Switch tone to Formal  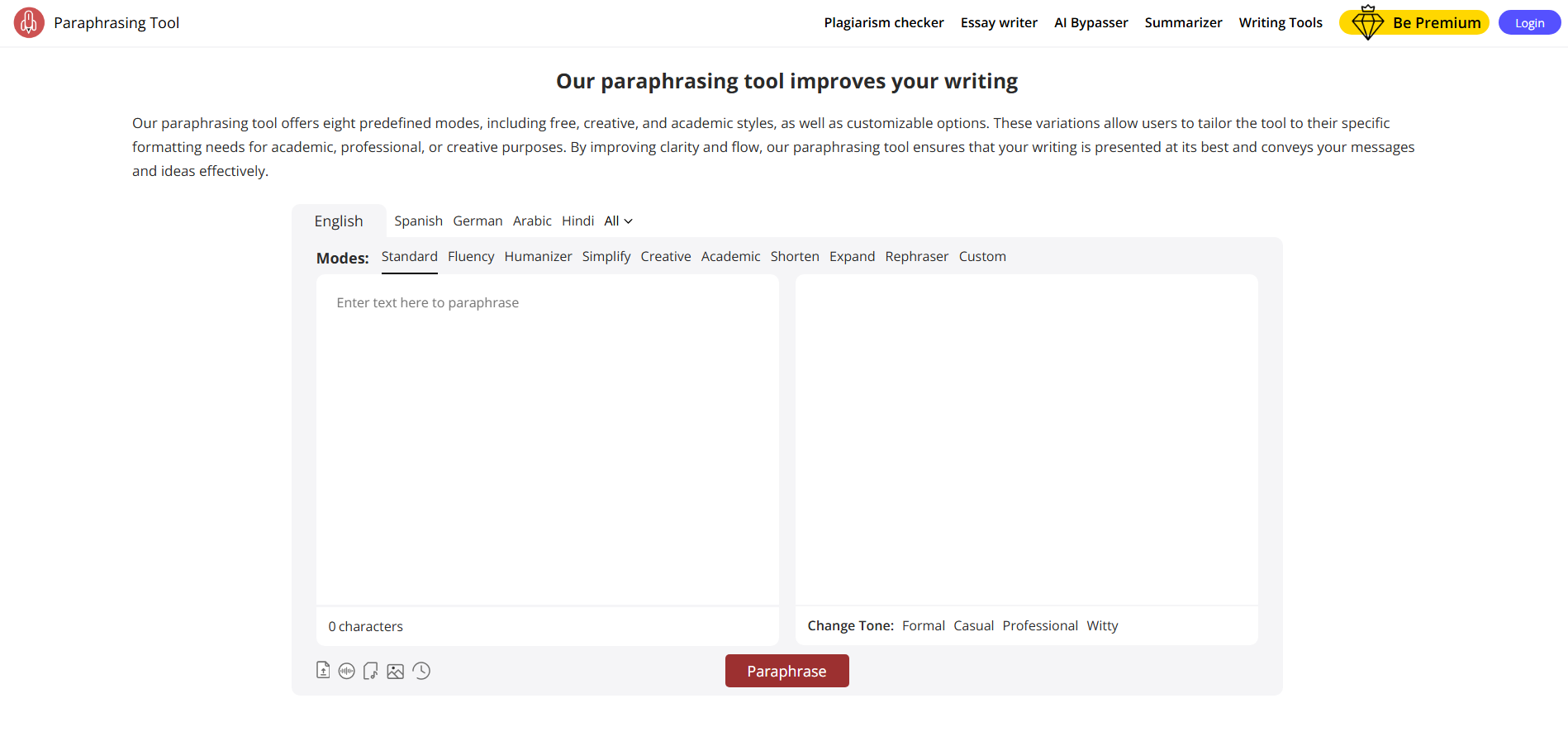(x=923, y=625)
